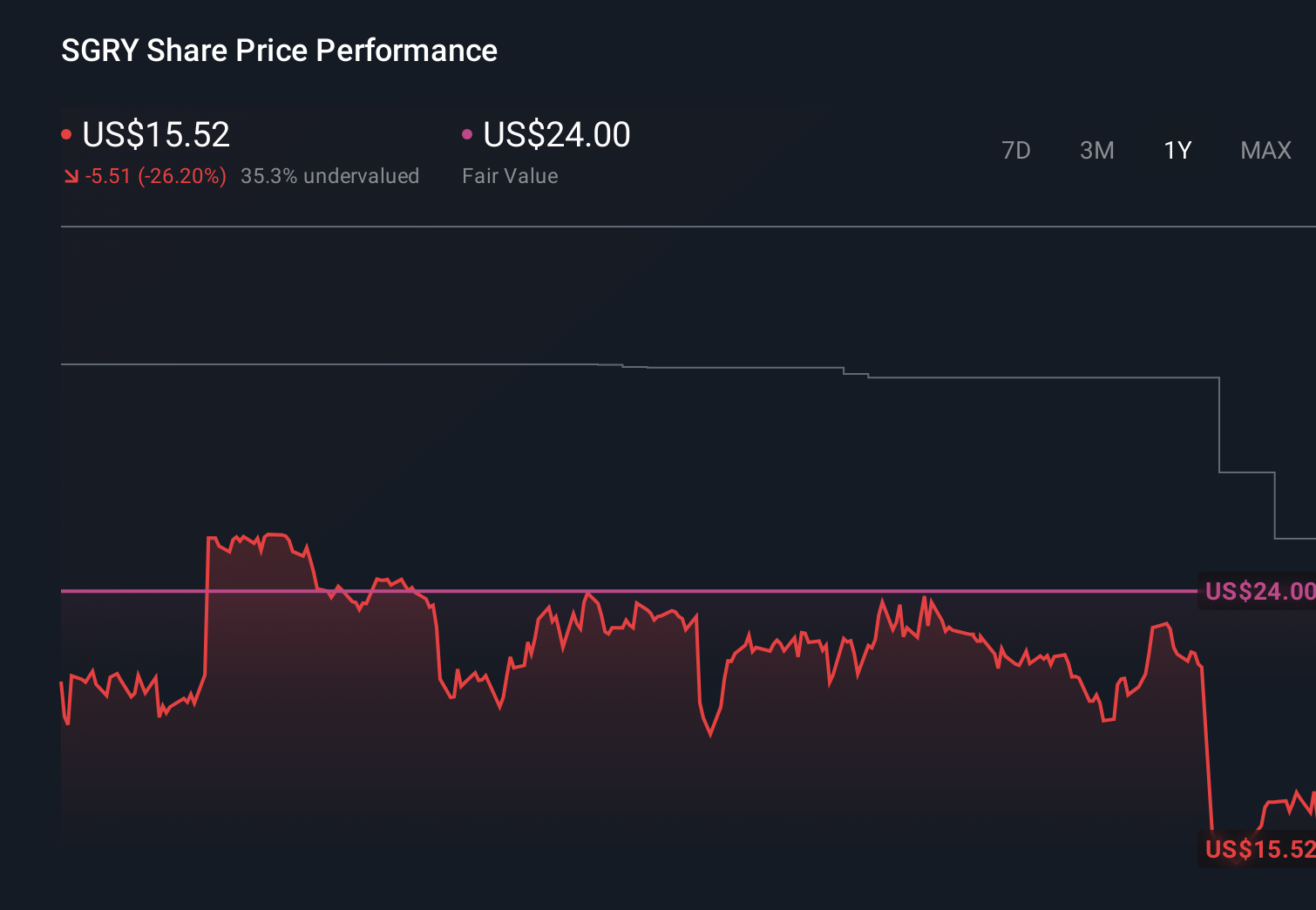
Task: Switch to the 7D time range
Action: 1016,150
